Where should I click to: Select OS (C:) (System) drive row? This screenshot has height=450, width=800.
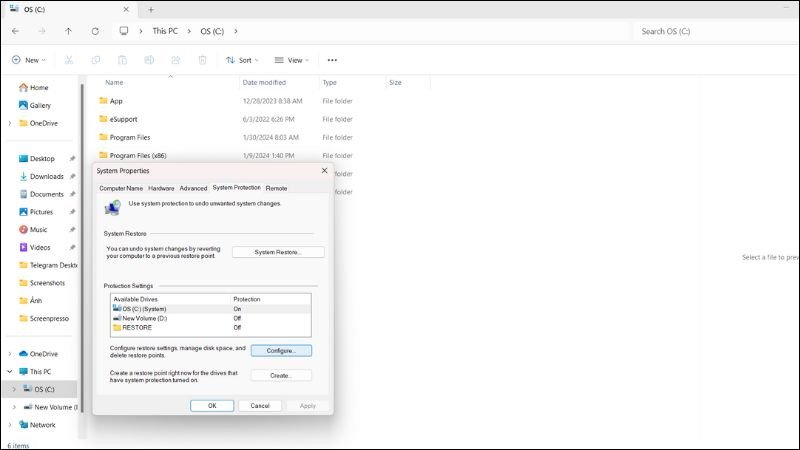point(211,309)
